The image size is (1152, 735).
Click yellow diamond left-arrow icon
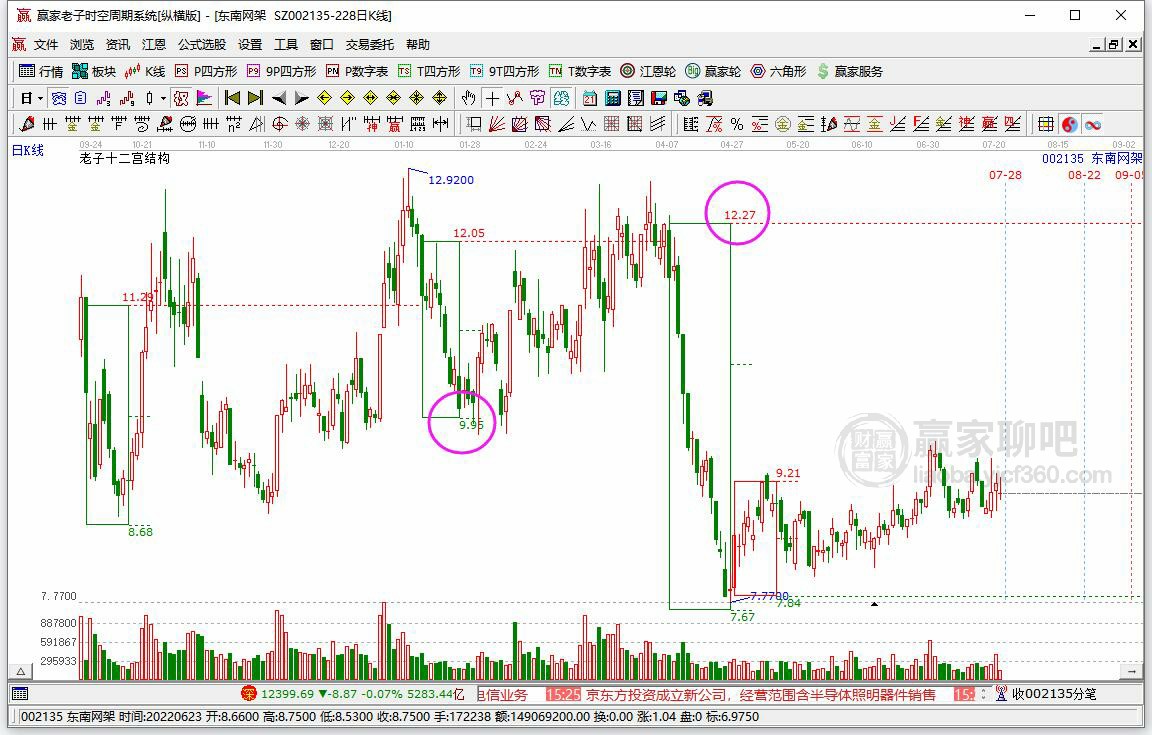pos(325,98)
